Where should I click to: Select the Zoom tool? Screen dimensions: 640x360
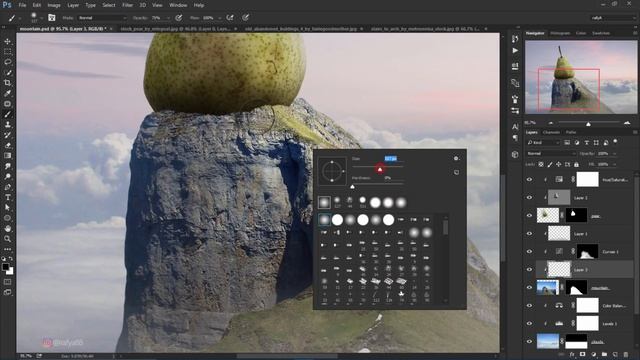click(7, 239)
